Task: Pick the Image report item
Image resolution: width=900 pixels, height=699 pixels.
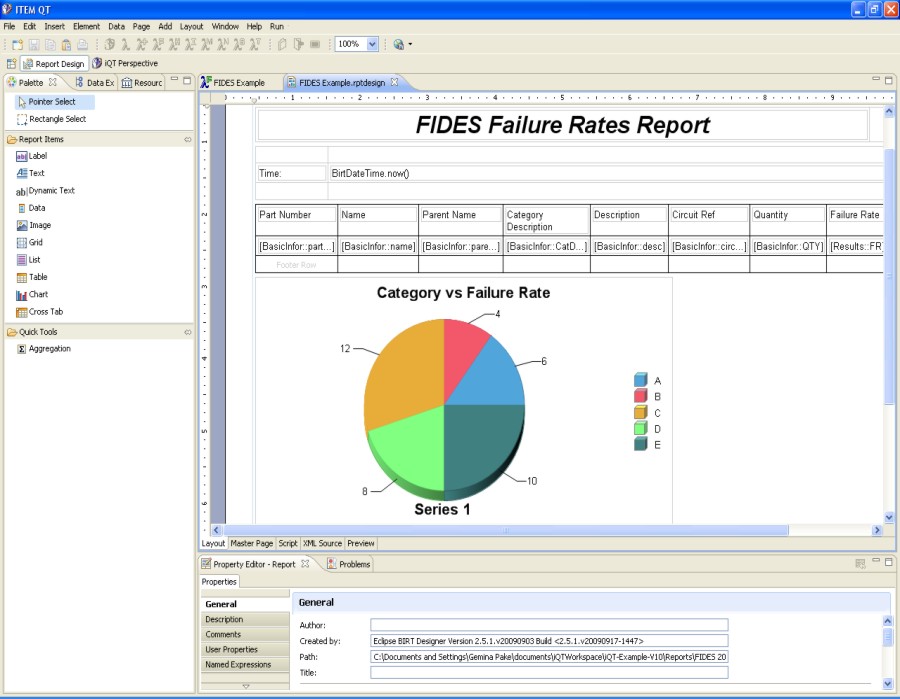Action: click(x=39, y=226)
